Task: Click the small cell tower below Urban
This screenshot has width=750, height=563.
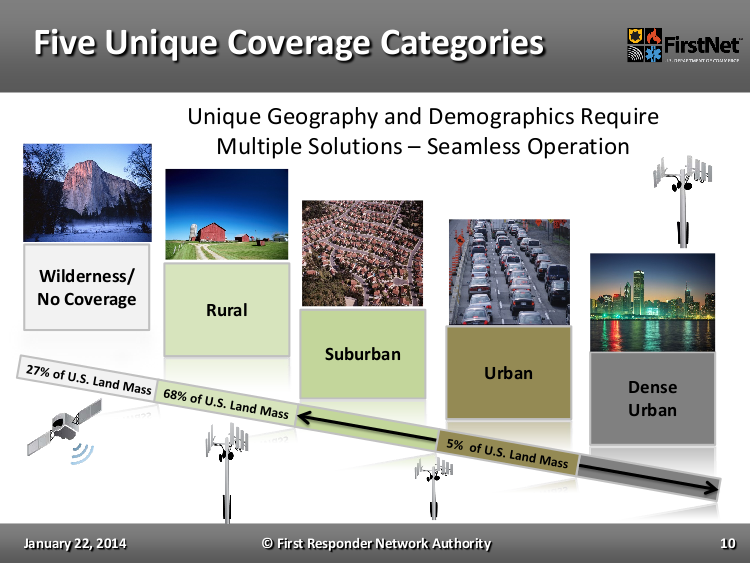Action: point(433,488)
